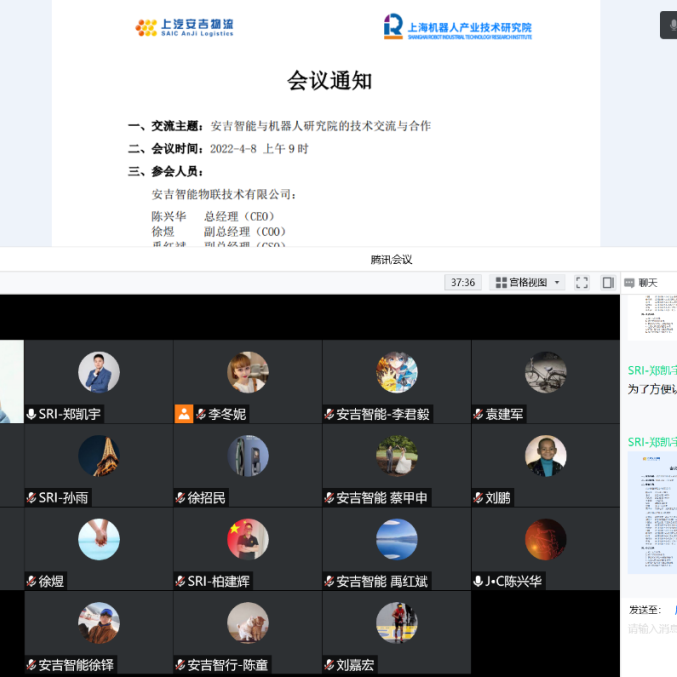Click muted mic icon of 安吉智能徐铎

coord(31,664)
